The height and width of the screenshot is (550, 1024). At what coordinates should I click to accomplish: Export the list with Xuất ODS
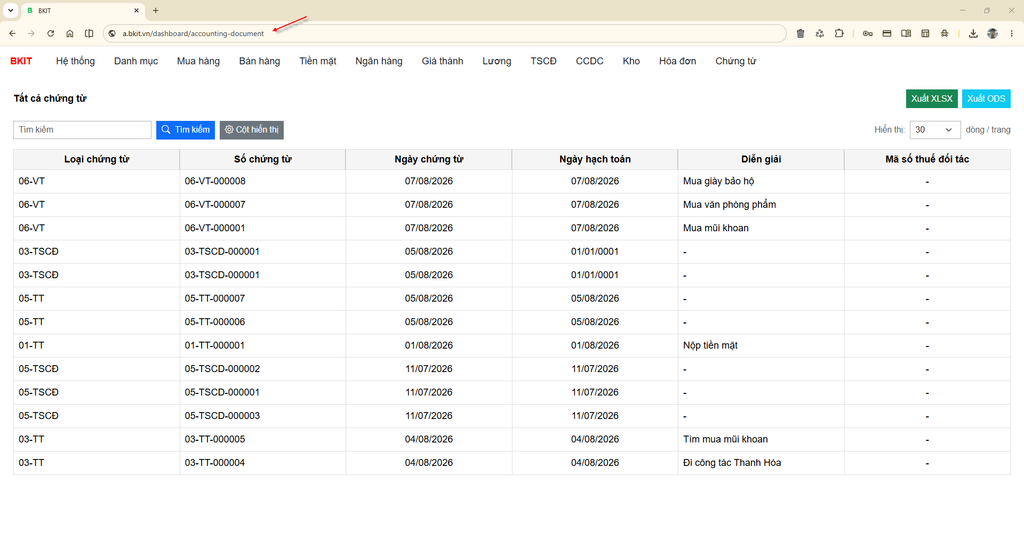pos(986,99)
